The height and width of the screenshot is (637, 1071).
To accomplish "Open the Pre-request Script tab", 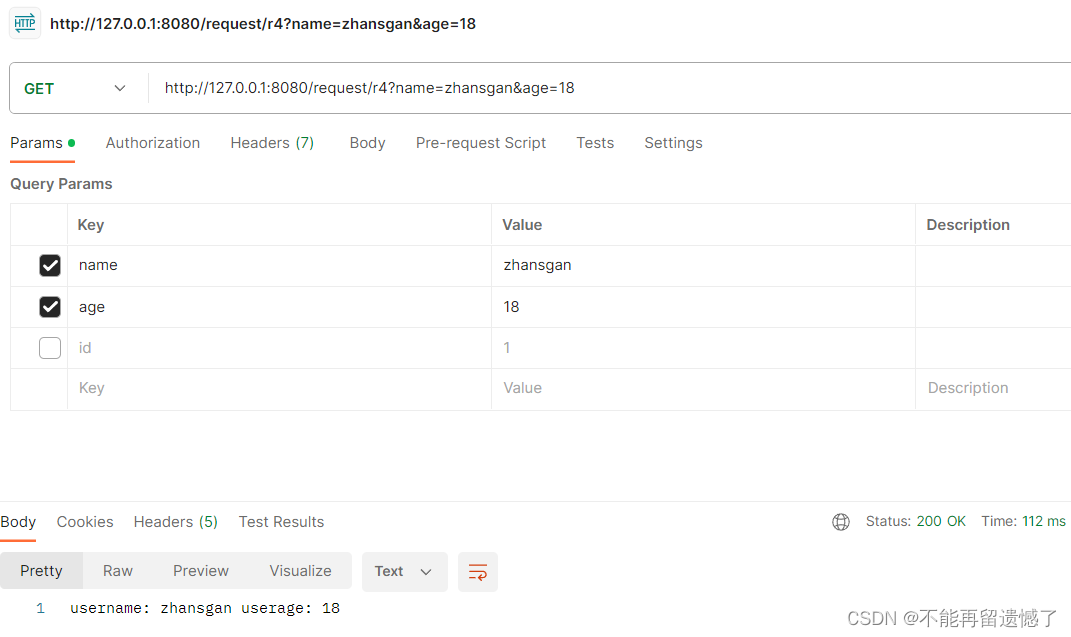I will [481, 143].
